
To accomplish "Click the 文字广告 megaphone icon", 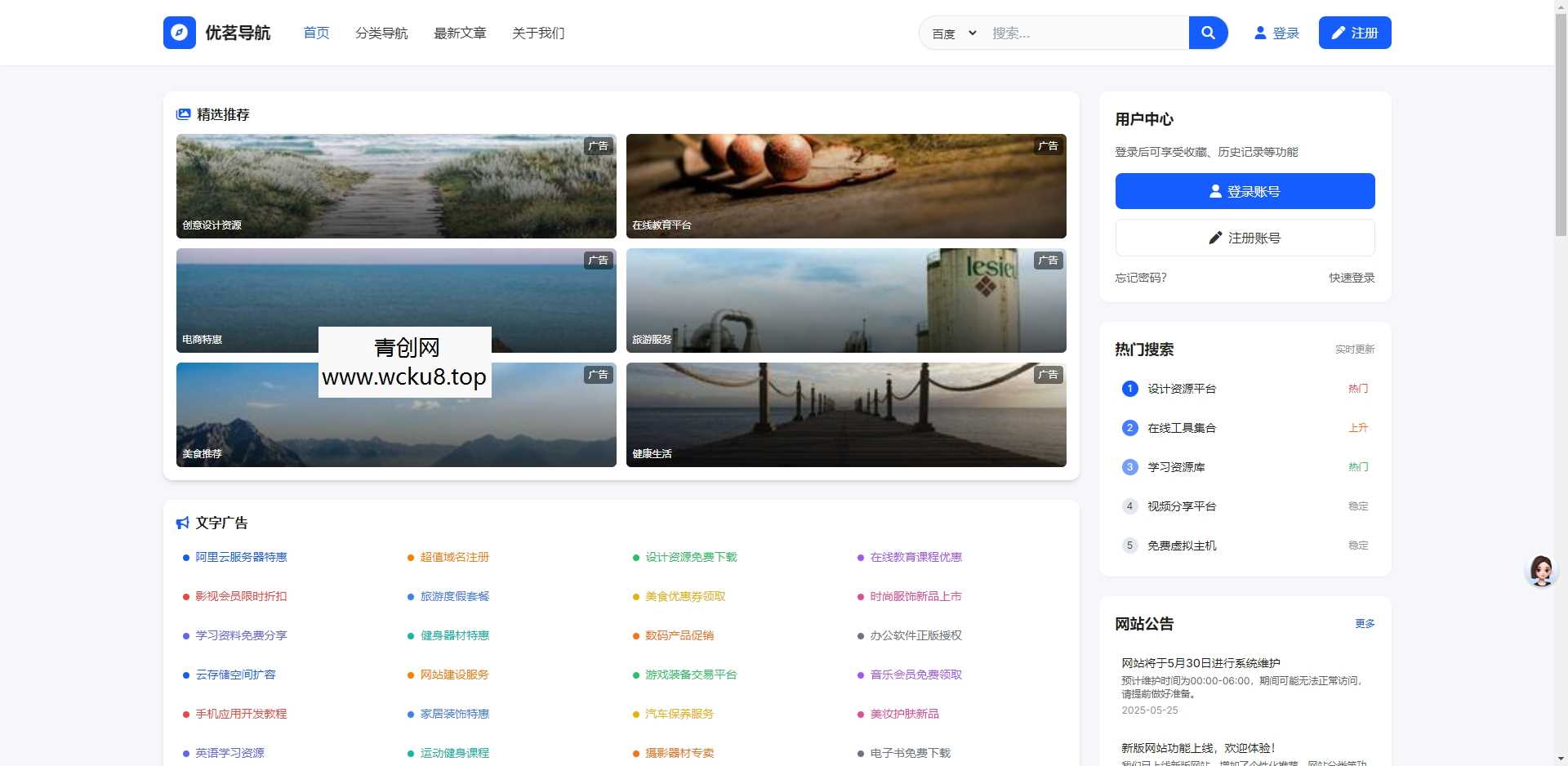I will point(183,523).
